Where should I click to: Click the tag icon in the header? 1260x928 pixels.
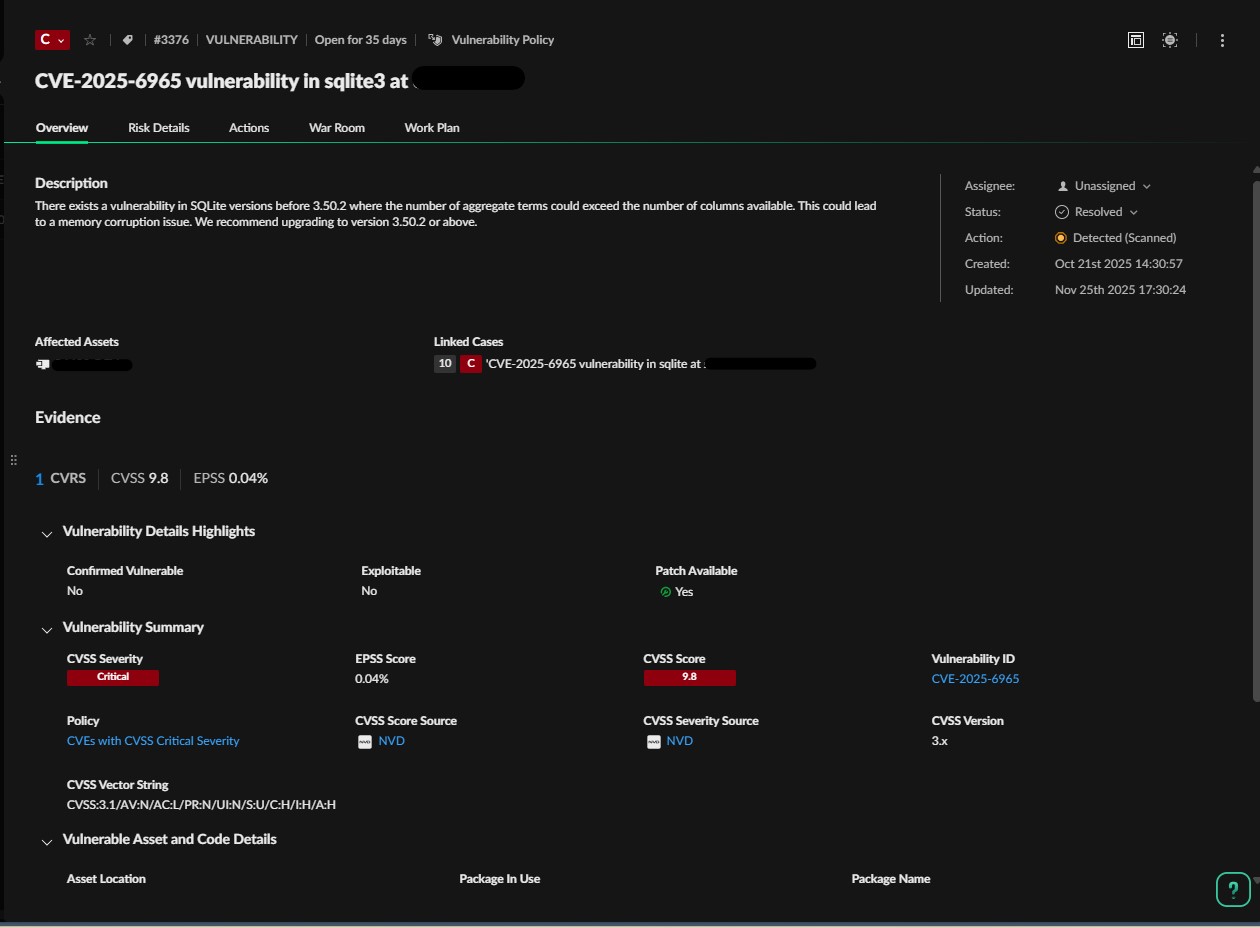point(128,40)
